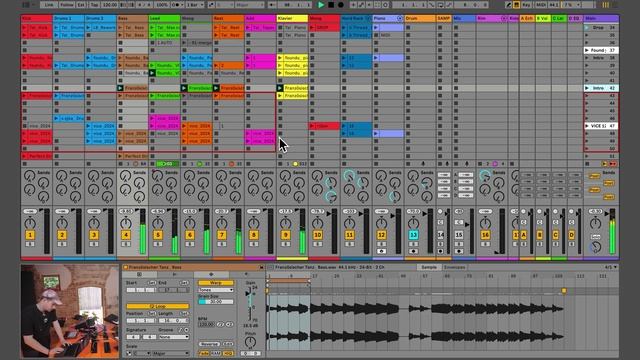The image size is (640, 360).
Task: Arm the round Record button in transport
Action: [341, 5]
